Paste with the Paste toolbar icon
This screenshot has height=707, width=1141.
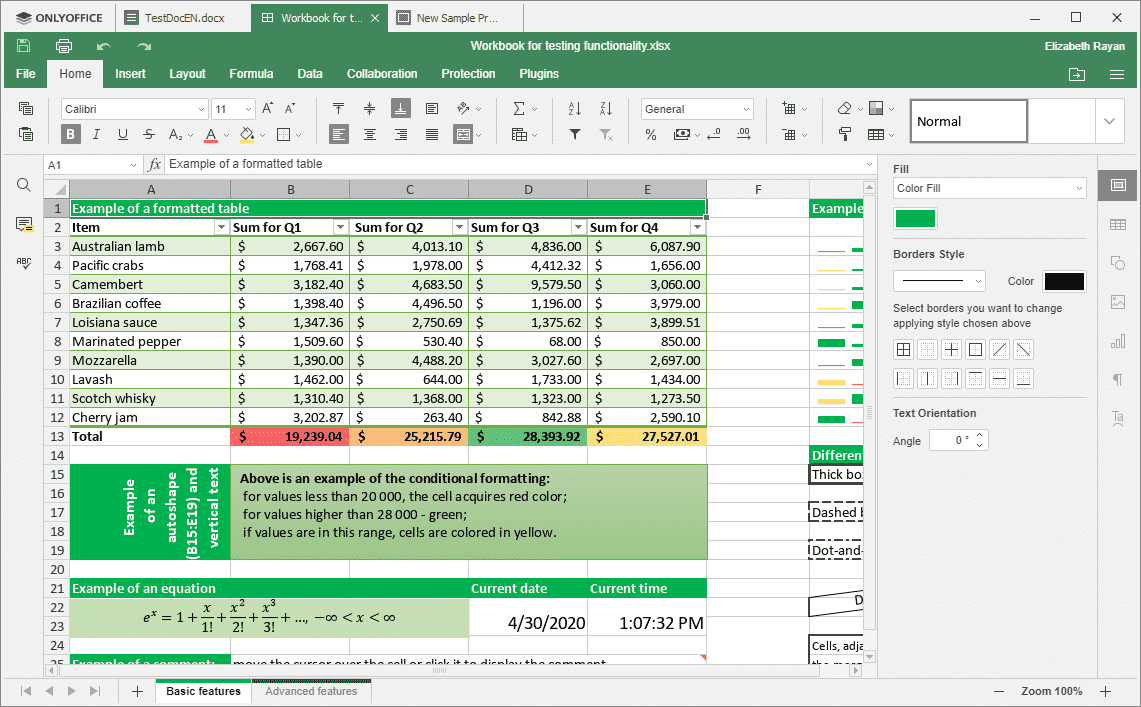pos(25,134)
